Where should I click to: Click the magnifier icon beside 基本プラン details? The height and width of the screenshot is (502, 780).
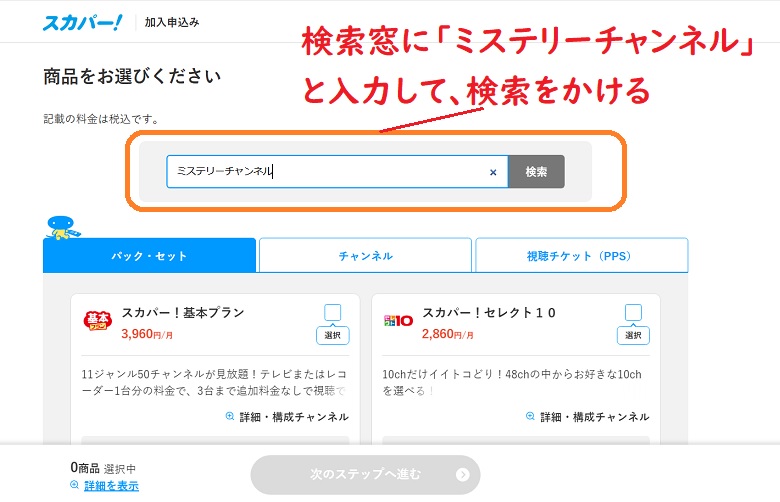pos(230,416)
